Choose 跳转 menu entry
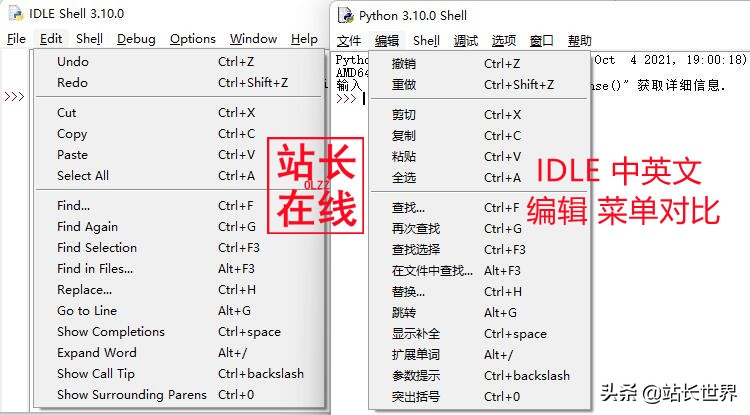The image size is (750, 415). [479, 313]
